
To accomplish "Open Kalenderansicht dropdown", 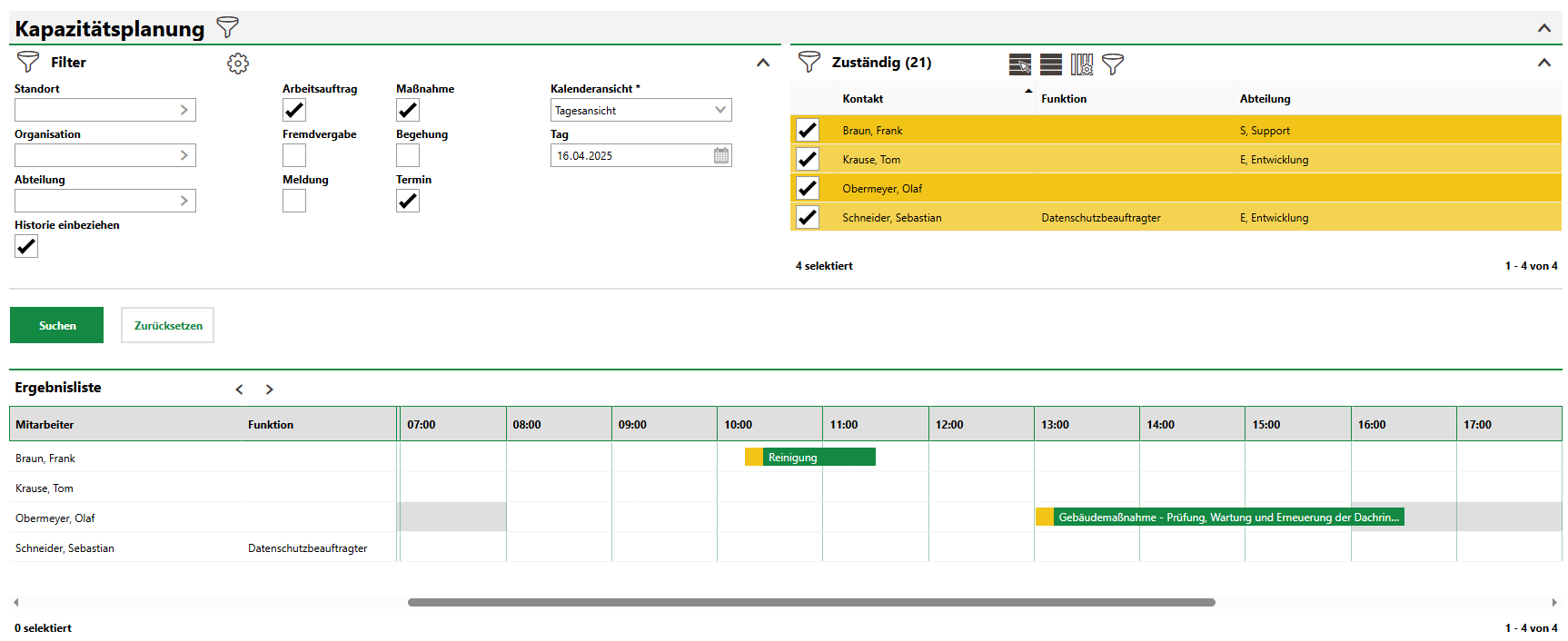I will (x=720, y=110).
